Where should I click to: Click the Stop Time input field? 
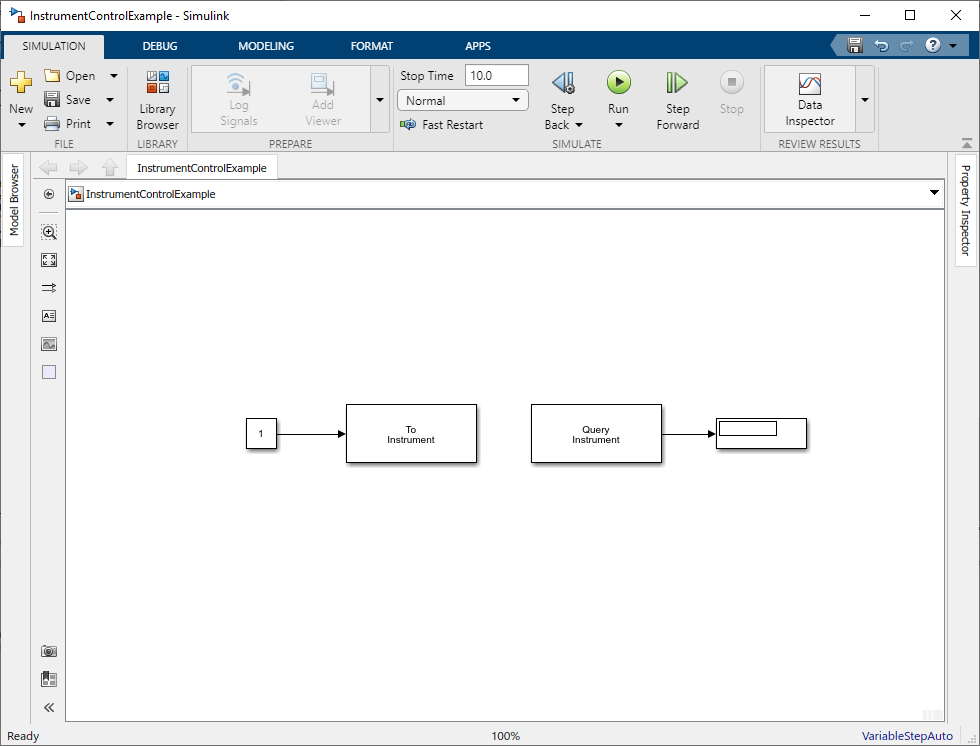click(497, 76)
